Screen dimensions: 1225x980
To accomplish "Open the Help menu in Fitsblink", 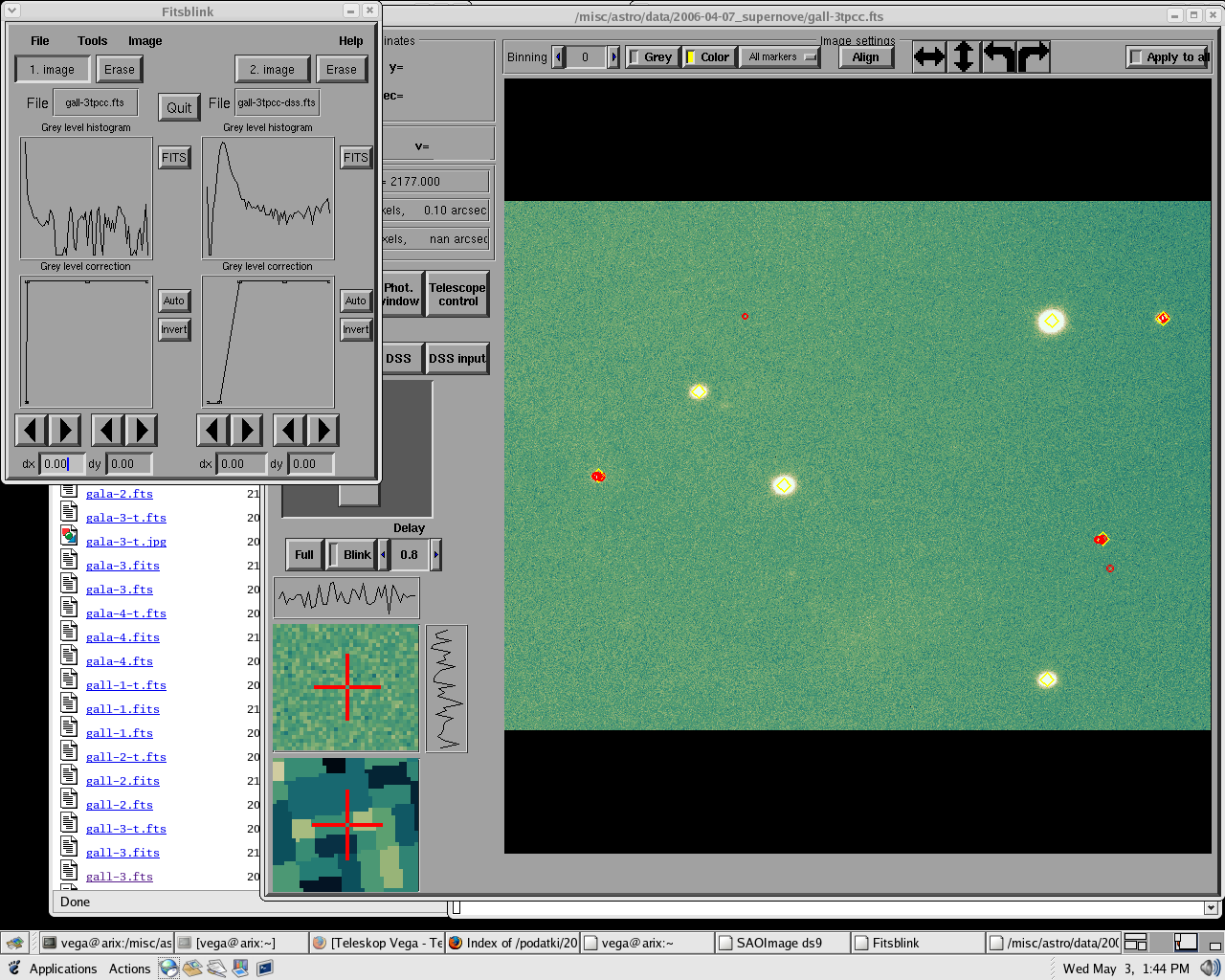I will (x=351, y=41).
